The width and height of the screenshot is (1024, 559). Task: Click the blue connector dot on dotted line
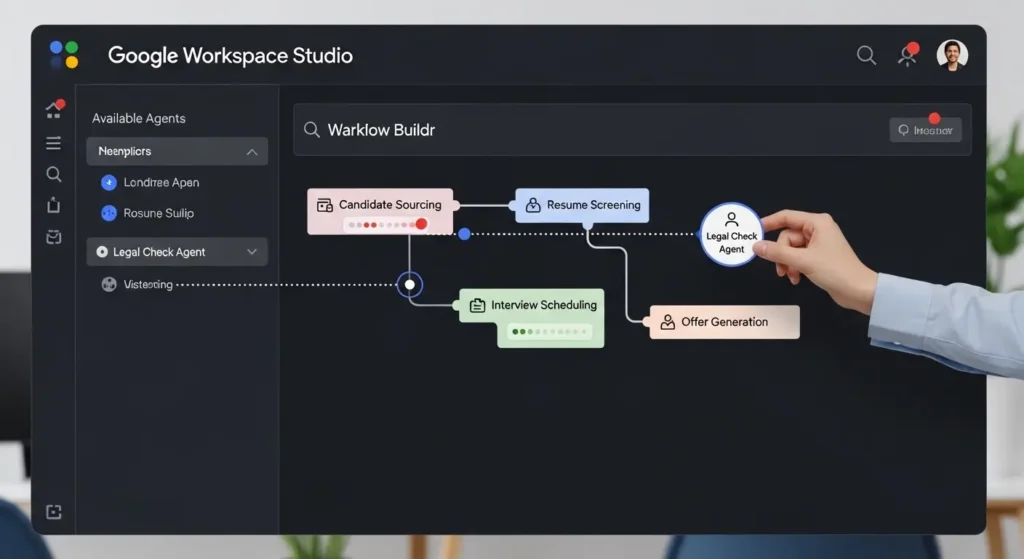(x=464, y=233)
